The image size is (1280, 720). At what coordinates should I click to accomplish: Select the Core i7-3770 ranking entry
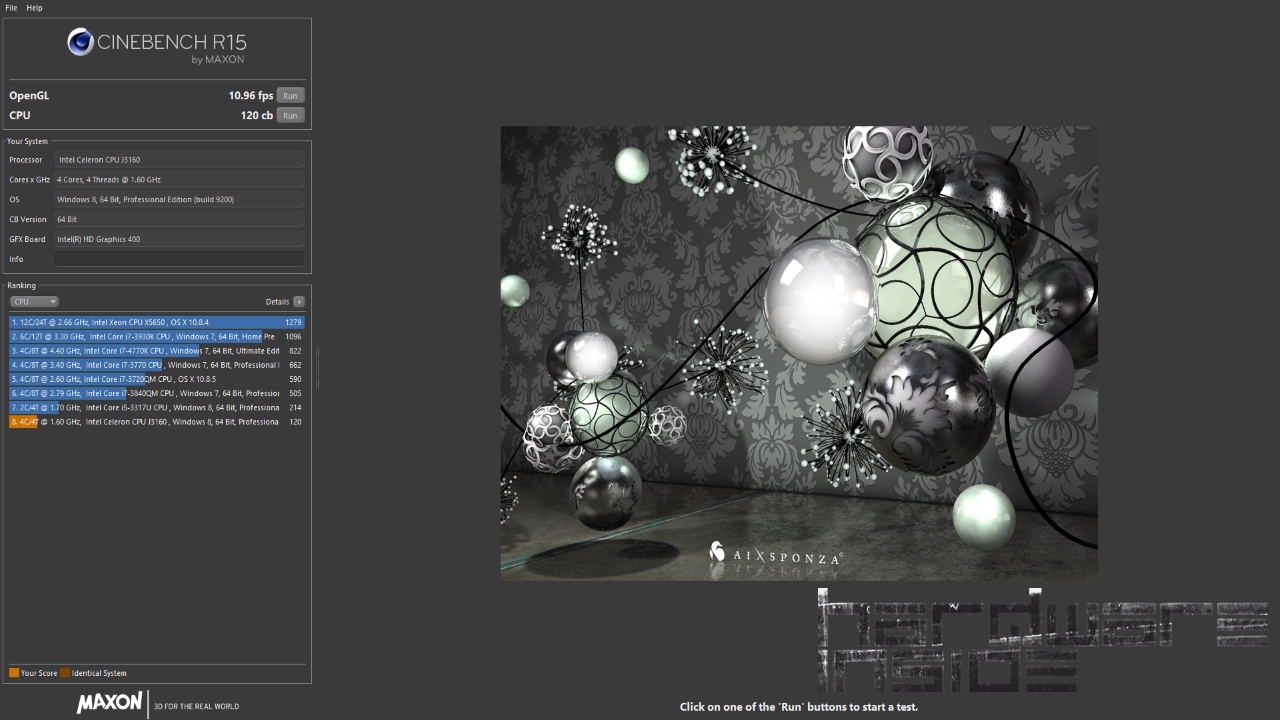pyautogui.click(x=157, y=365)
